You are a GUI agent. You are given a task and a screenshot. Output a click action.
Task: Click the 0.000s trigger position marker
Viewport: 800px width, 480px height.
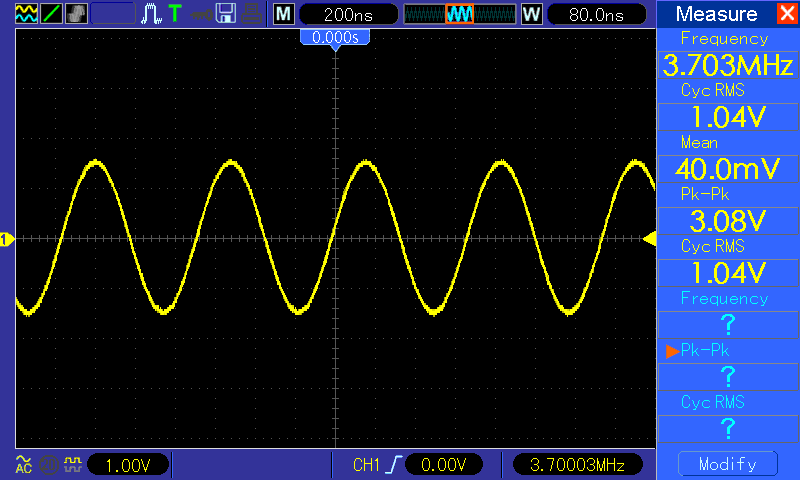335,37
